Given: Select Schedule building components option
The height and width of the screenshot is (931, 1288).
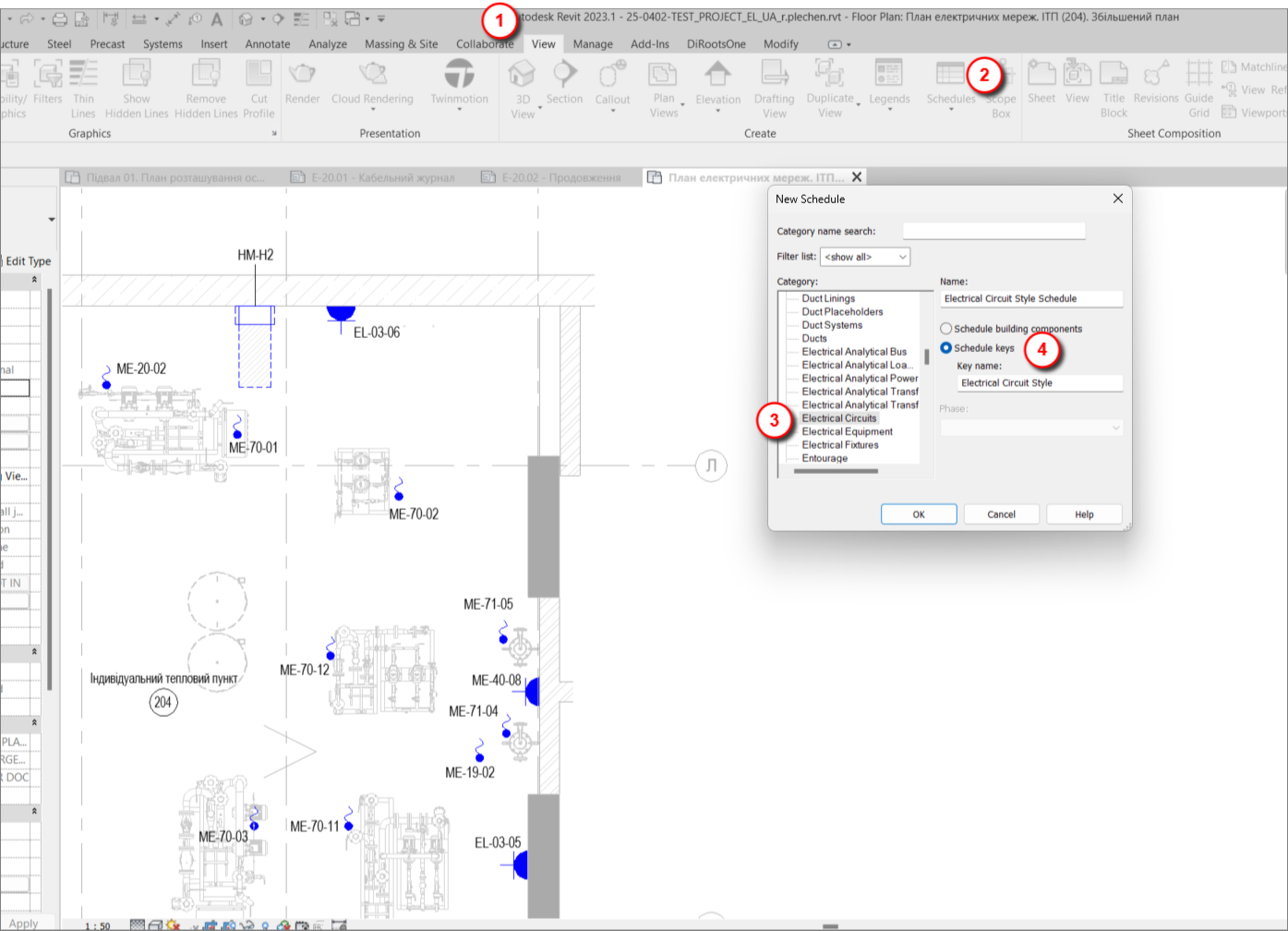Looking at the screenshot, I should [x=946, y=329].
